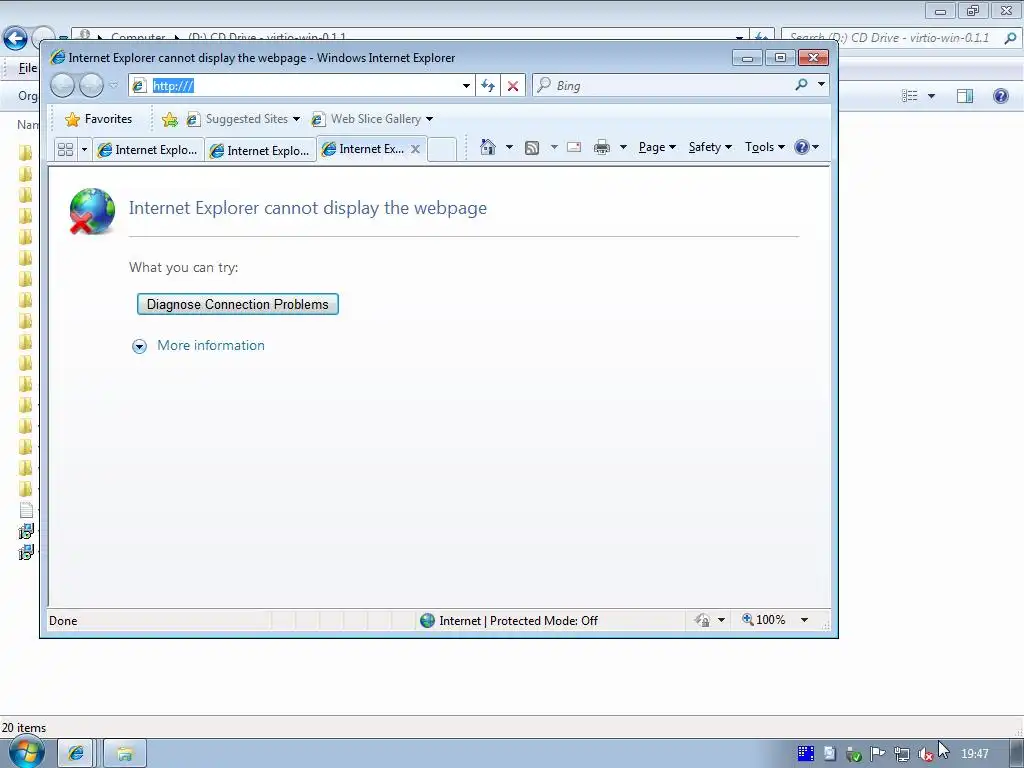Click the network tray icon
This screenshot has width=1024, height=768.
click(x=902, y=754)
